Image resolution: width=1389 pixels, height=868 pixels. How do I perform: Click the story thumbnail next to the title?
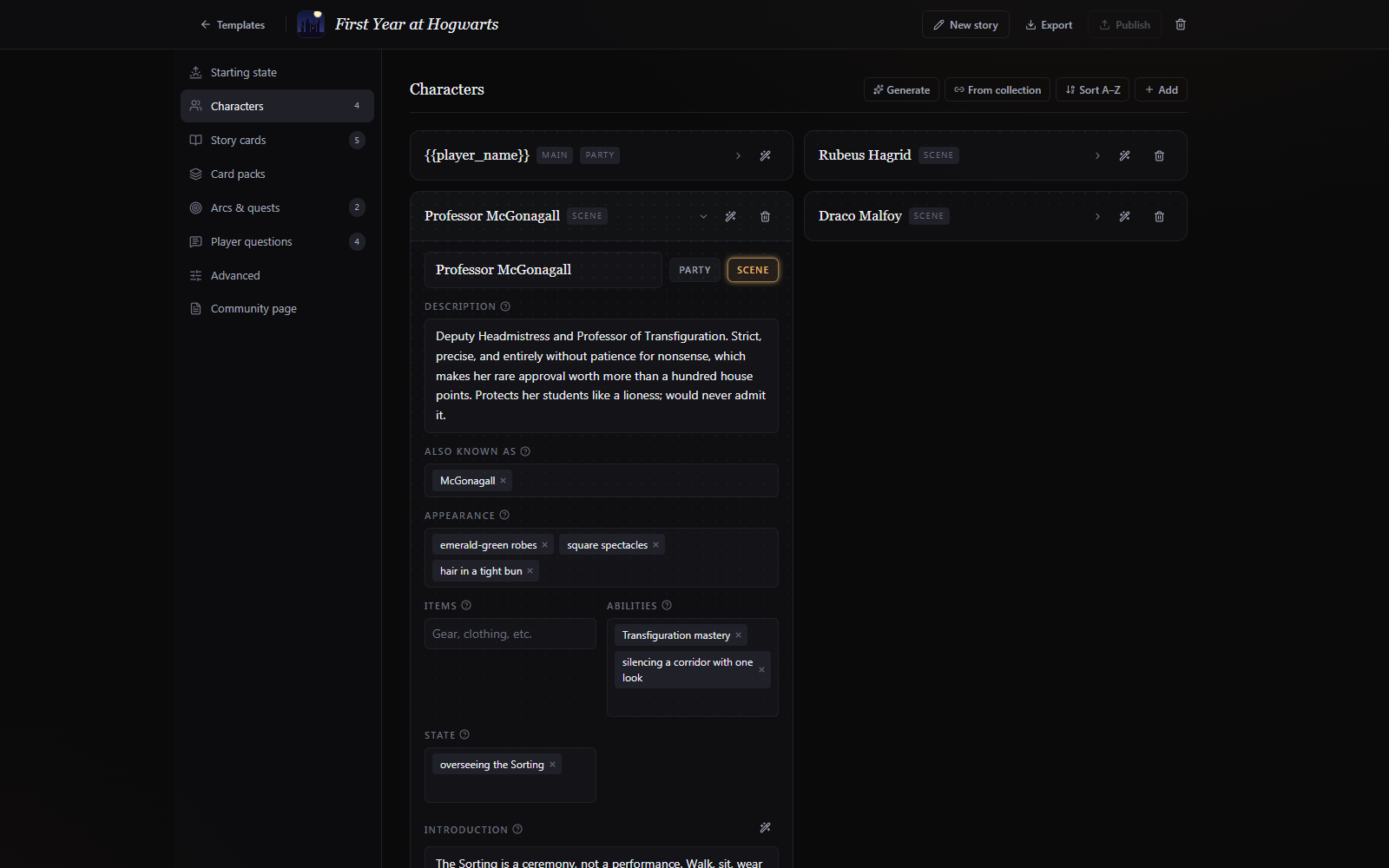[311, 24]
